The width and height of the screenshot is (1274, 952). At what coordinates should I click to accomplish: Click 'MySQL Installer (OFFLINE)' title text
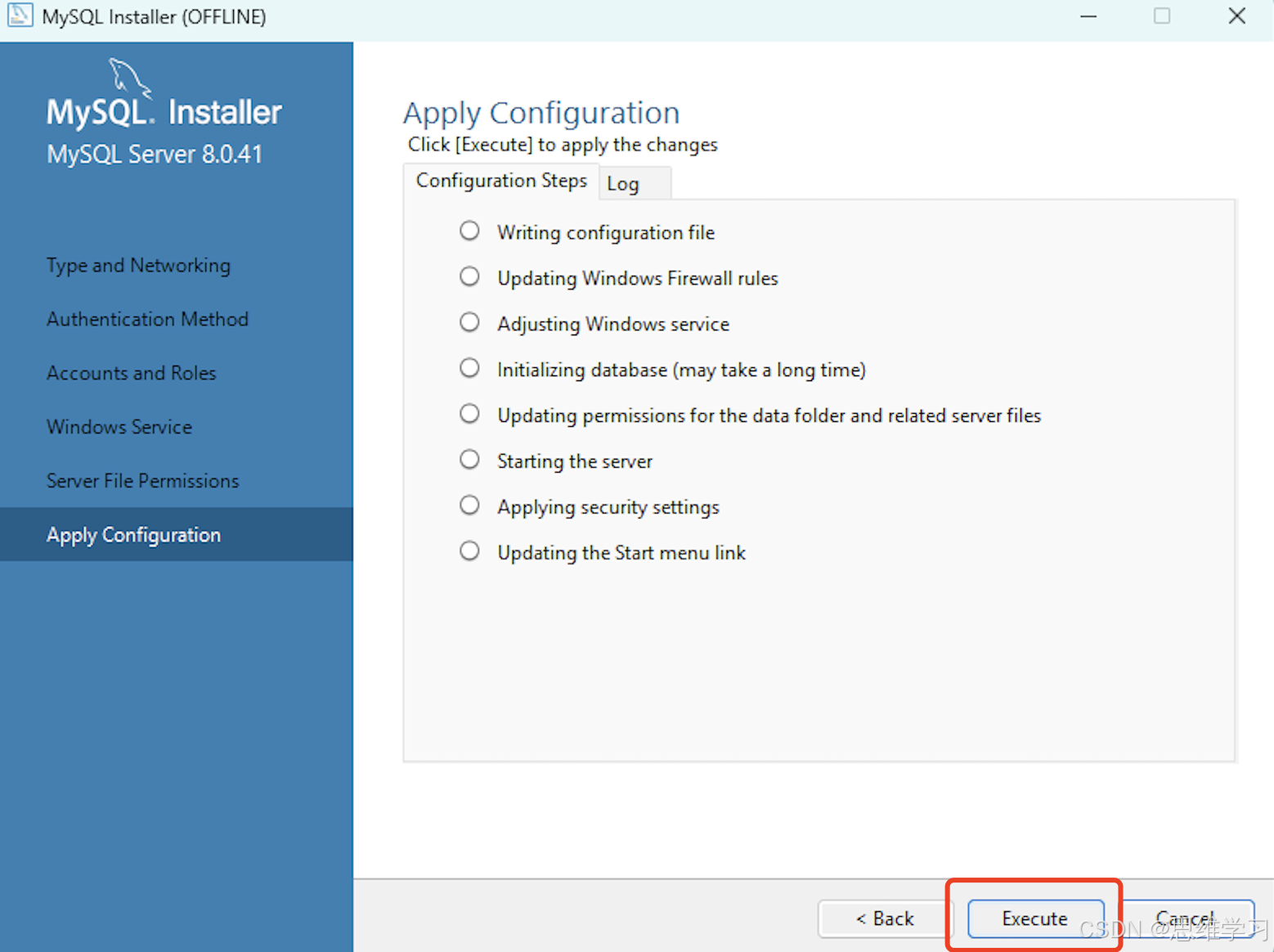[x=154, y=16]
